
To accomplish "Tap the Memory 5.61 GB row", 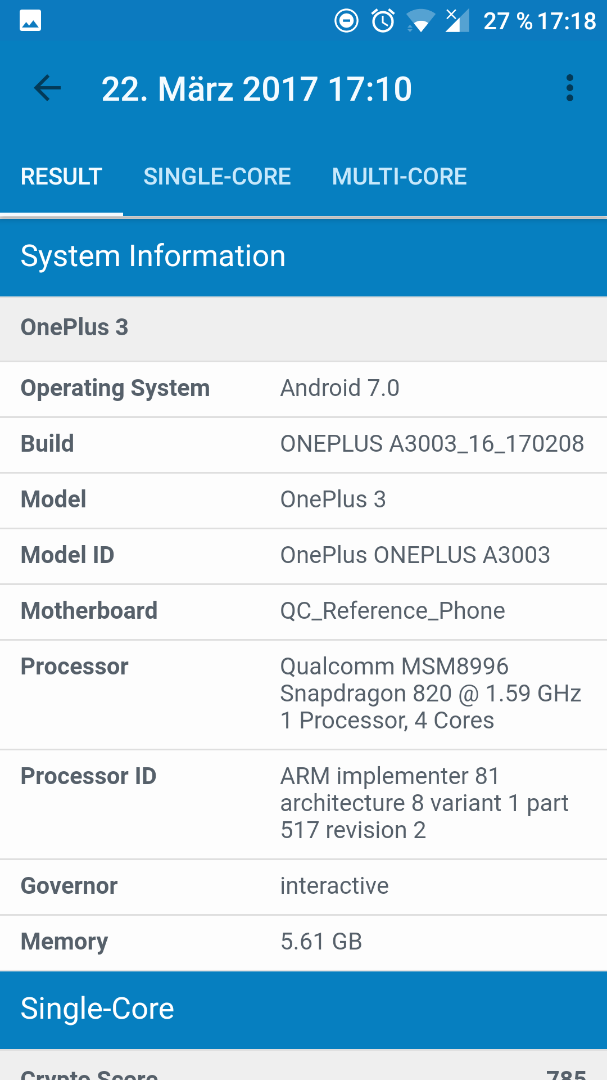I will click(303, 942).
